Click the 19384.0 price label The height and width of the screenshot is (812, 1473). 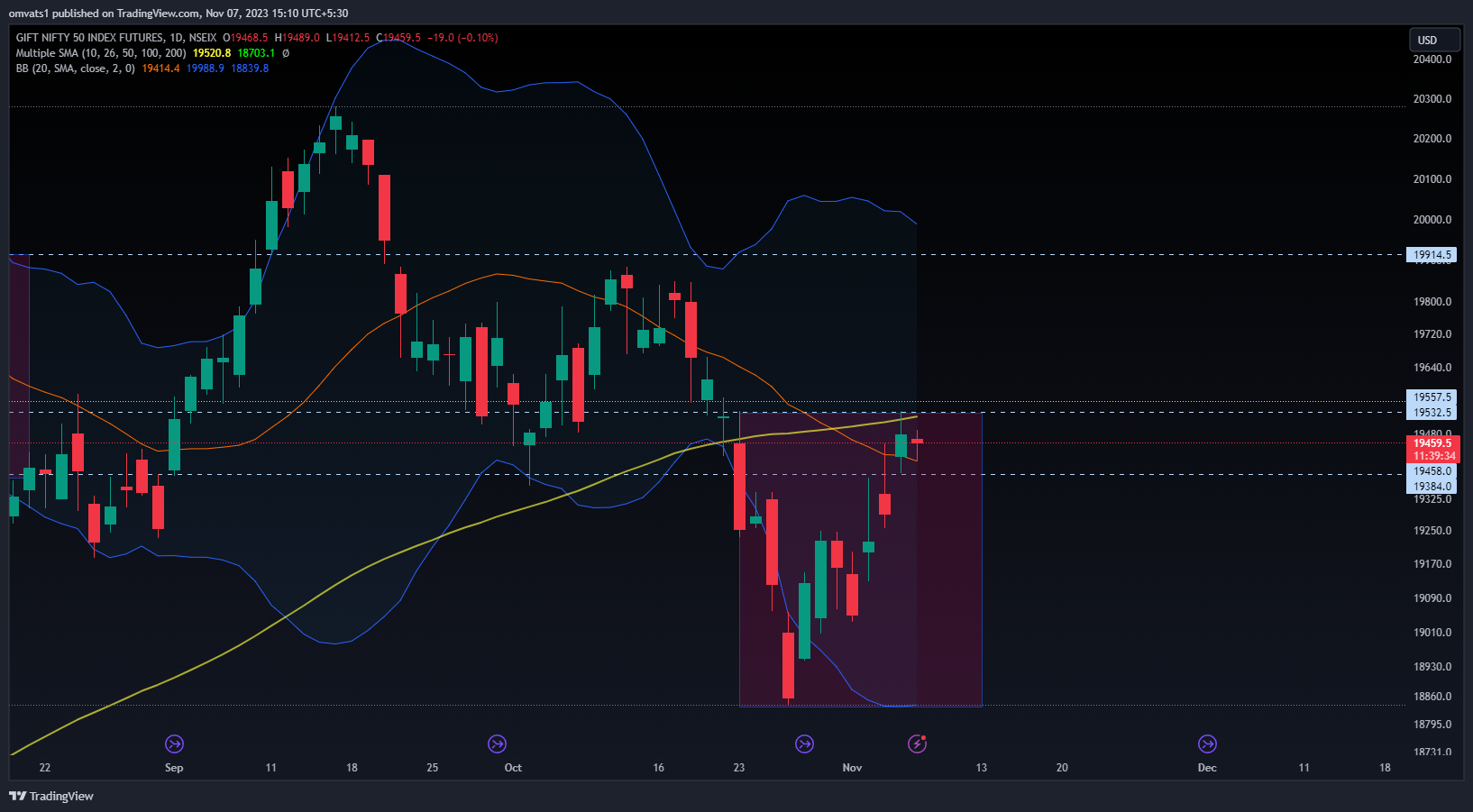click(1432, 487)
